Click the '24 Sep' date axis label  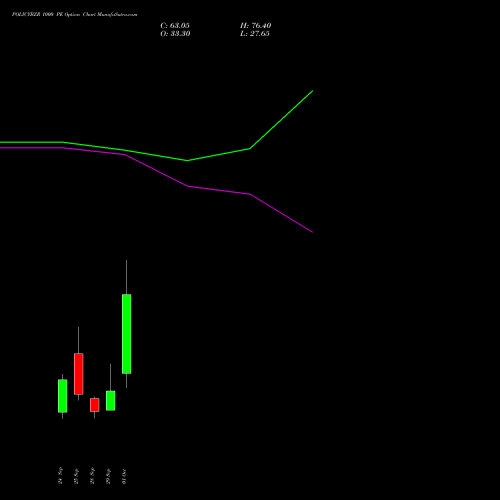coord(60,476)
